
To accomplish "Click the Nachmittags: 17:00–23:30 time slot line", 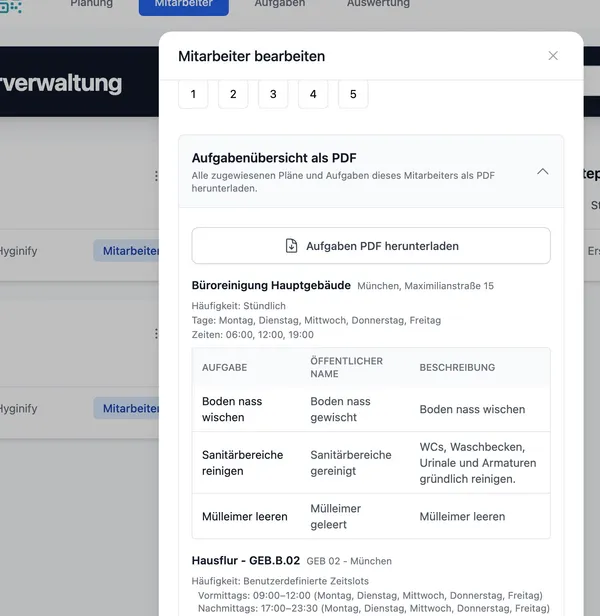I will [374, 609].
